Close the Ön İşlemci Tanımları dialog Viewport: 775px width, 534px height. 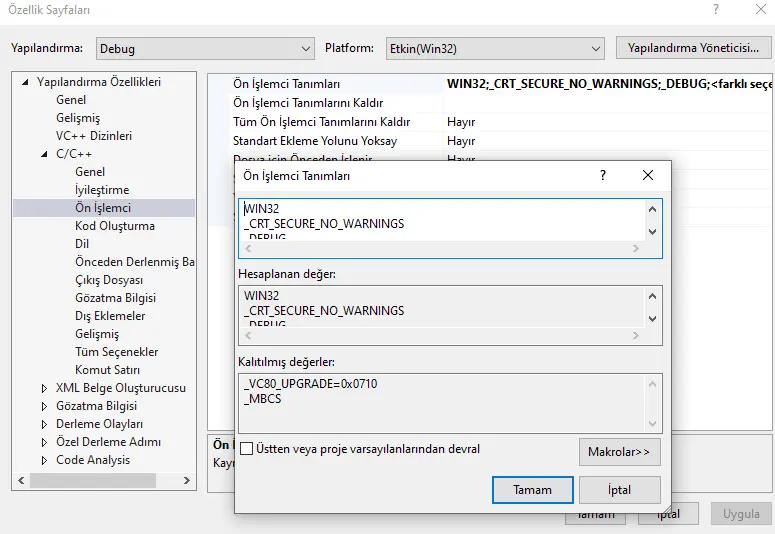click(x=648, y=175)
